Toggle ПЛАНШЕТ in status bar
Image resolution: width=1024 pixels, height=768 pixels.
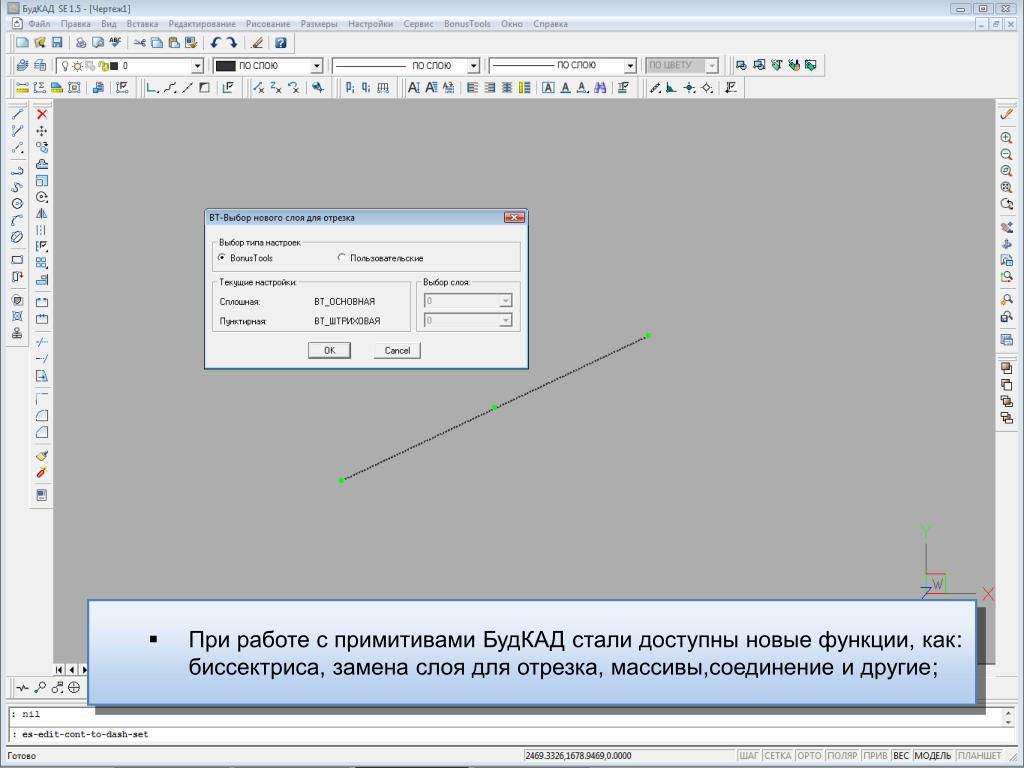tap(980, 756)
